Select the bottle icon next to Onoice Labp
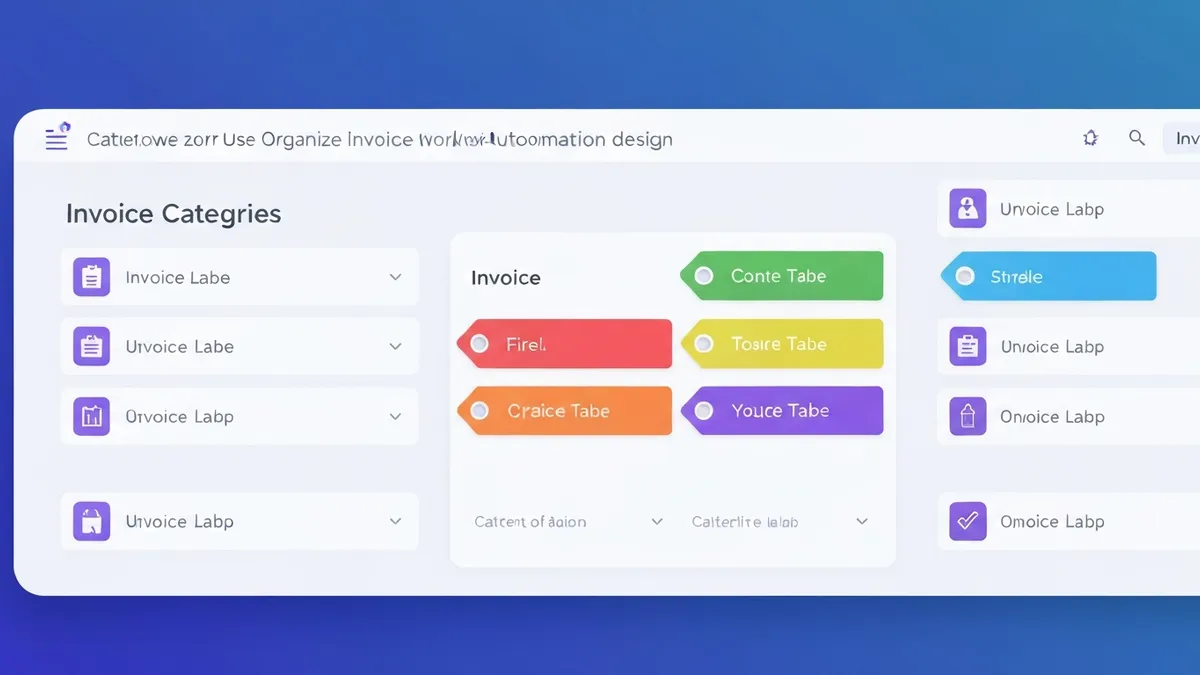Image resolution: width=1200 pixels, height=675 pixels. [x=967, y=416]
